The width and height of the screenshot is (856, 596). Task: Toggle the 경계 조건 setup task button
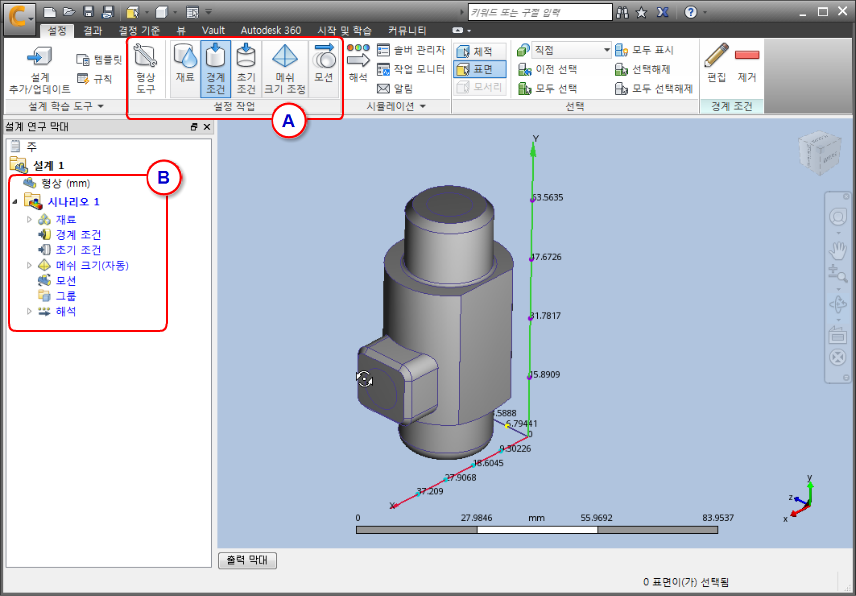click(216, 68)
